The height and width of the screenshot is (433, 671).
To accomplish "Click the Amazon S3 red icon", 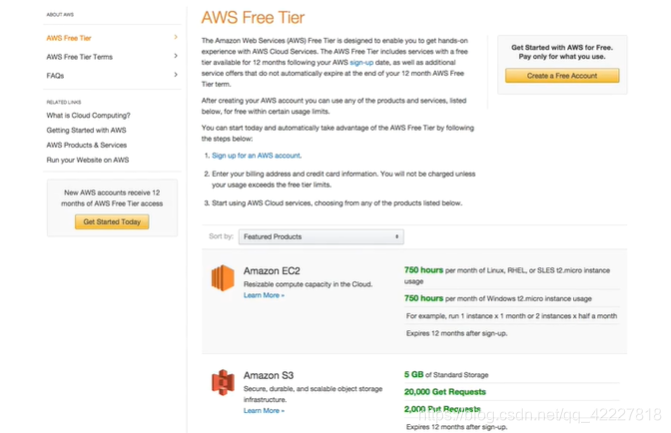I will [x=222, y=383].
